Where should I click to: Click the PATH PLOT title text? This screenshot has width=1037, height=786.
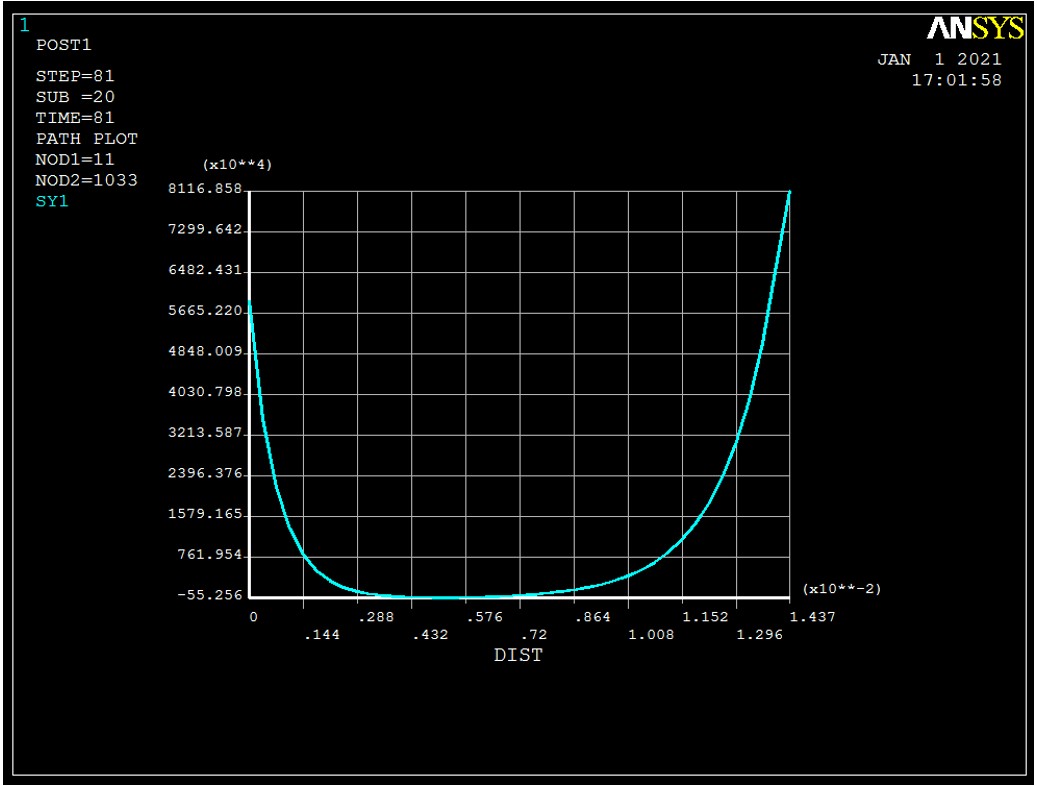pos(86,139)
